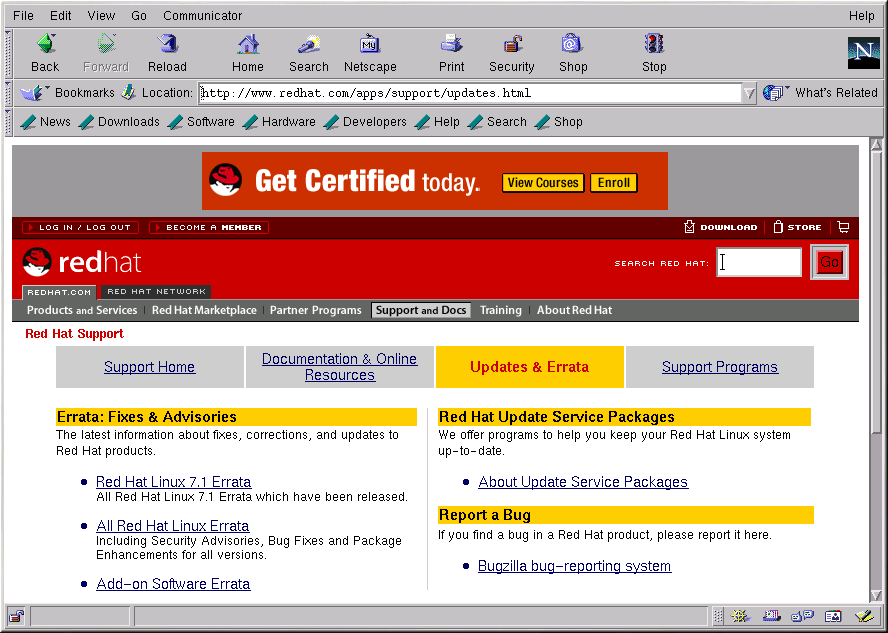Click the vertical scrollbar down arrow
Screen dimensions: 888x633
point(877,594)
